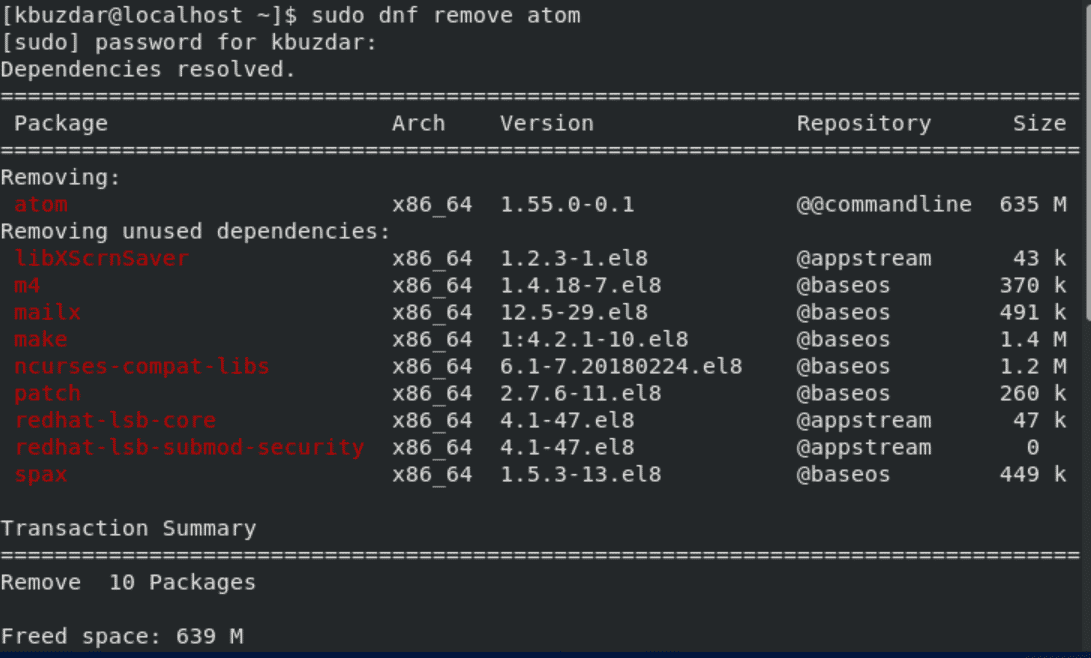Select redhat-lsb-core package name
Screen dimensions: 1091x658
click(x=115, y=421)
